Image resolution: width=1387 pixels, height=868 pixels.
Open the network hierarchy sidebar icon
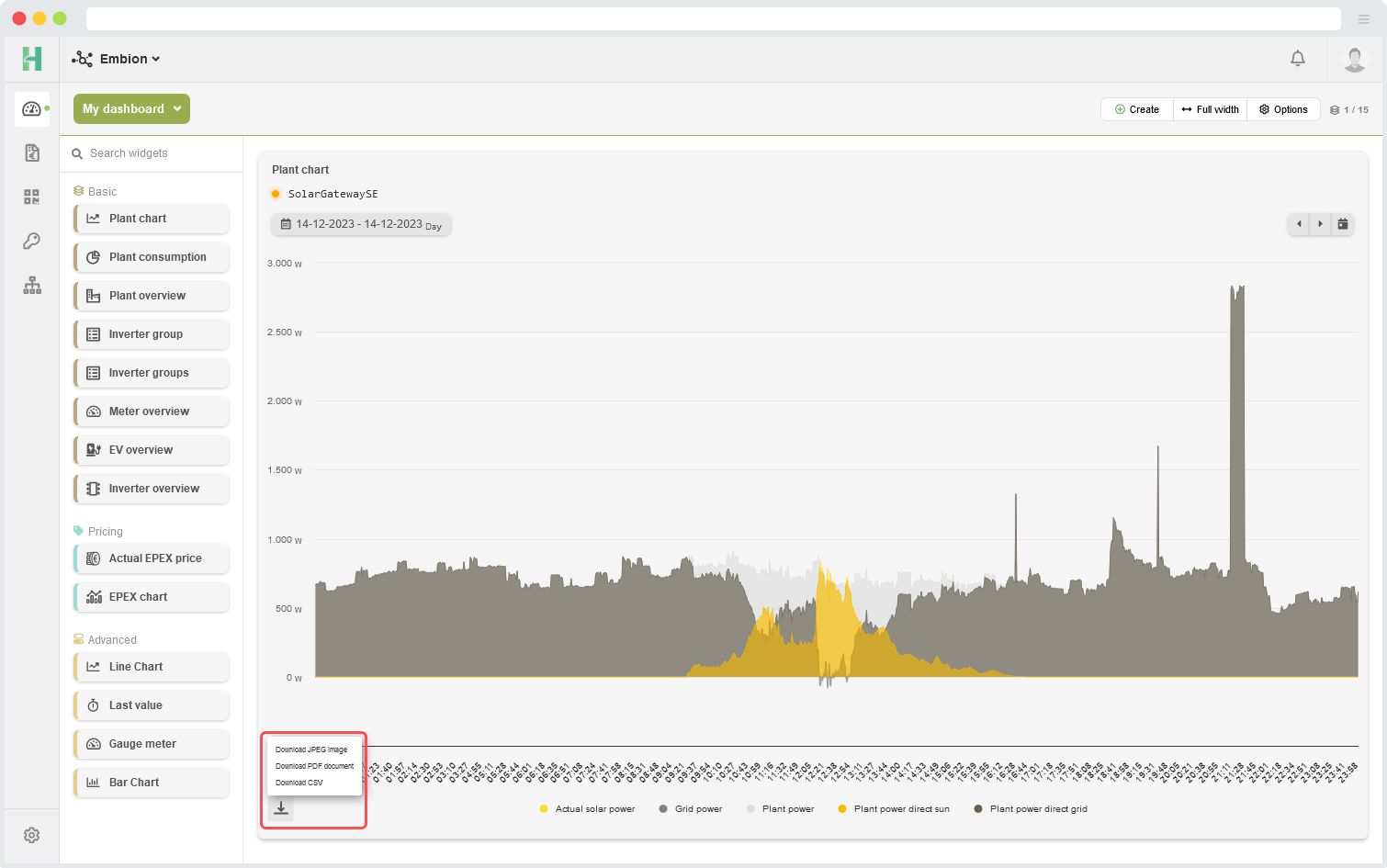click(x=32, y=286)
